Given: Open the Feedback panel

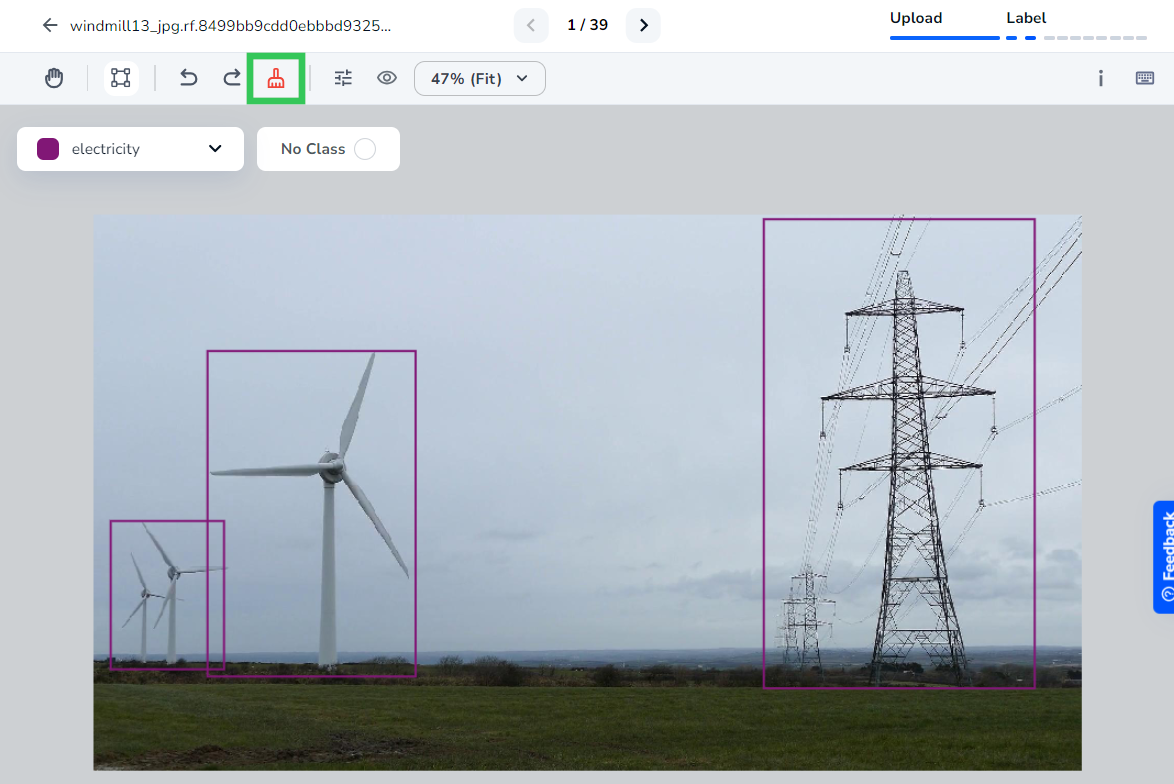Looking at the screenshot, I should (x=1165, y=557).
